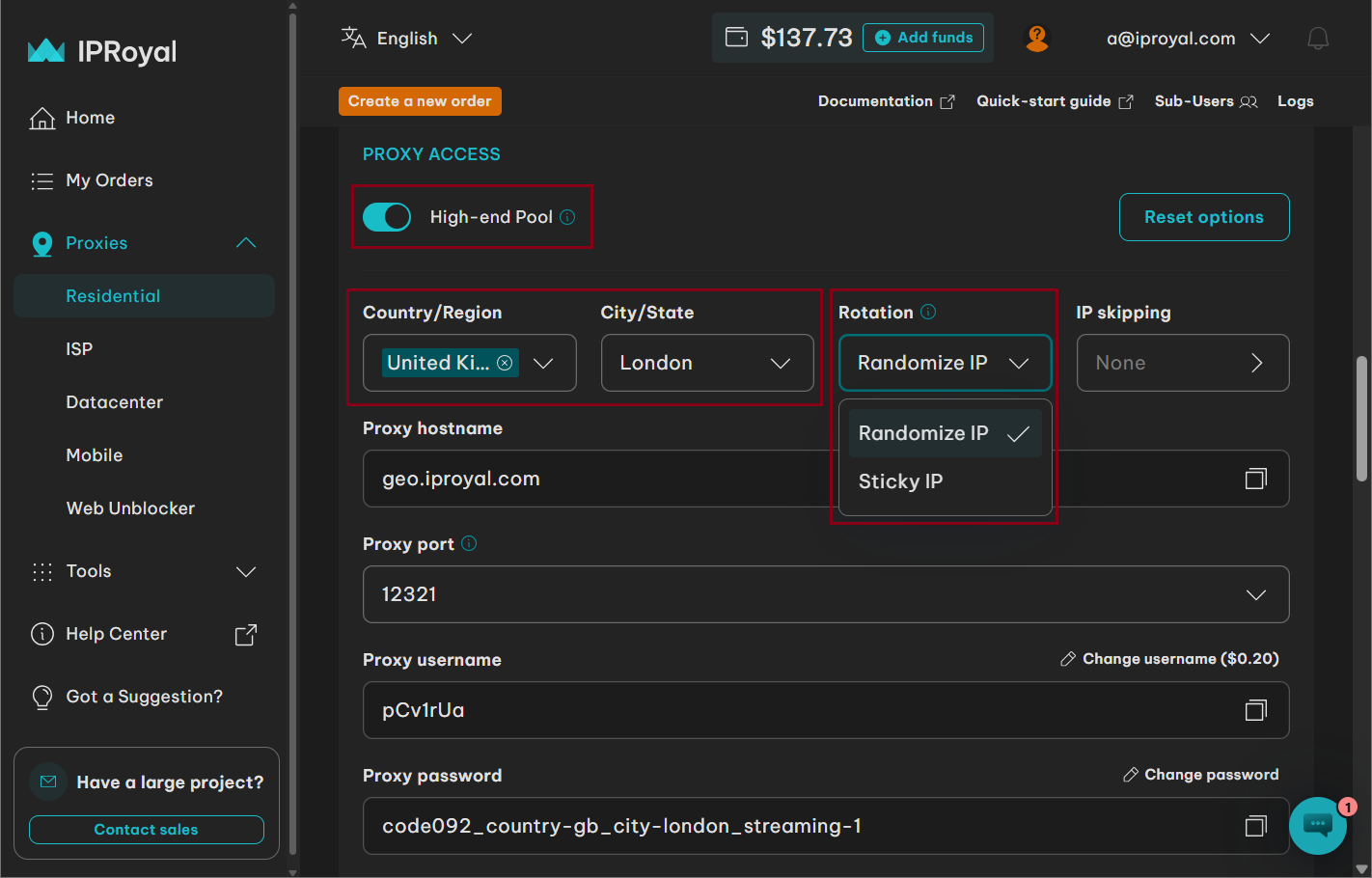Screen dimensions: 1372x878
Task: Toggle the High-end Pool switch
Action: point(387,217)
